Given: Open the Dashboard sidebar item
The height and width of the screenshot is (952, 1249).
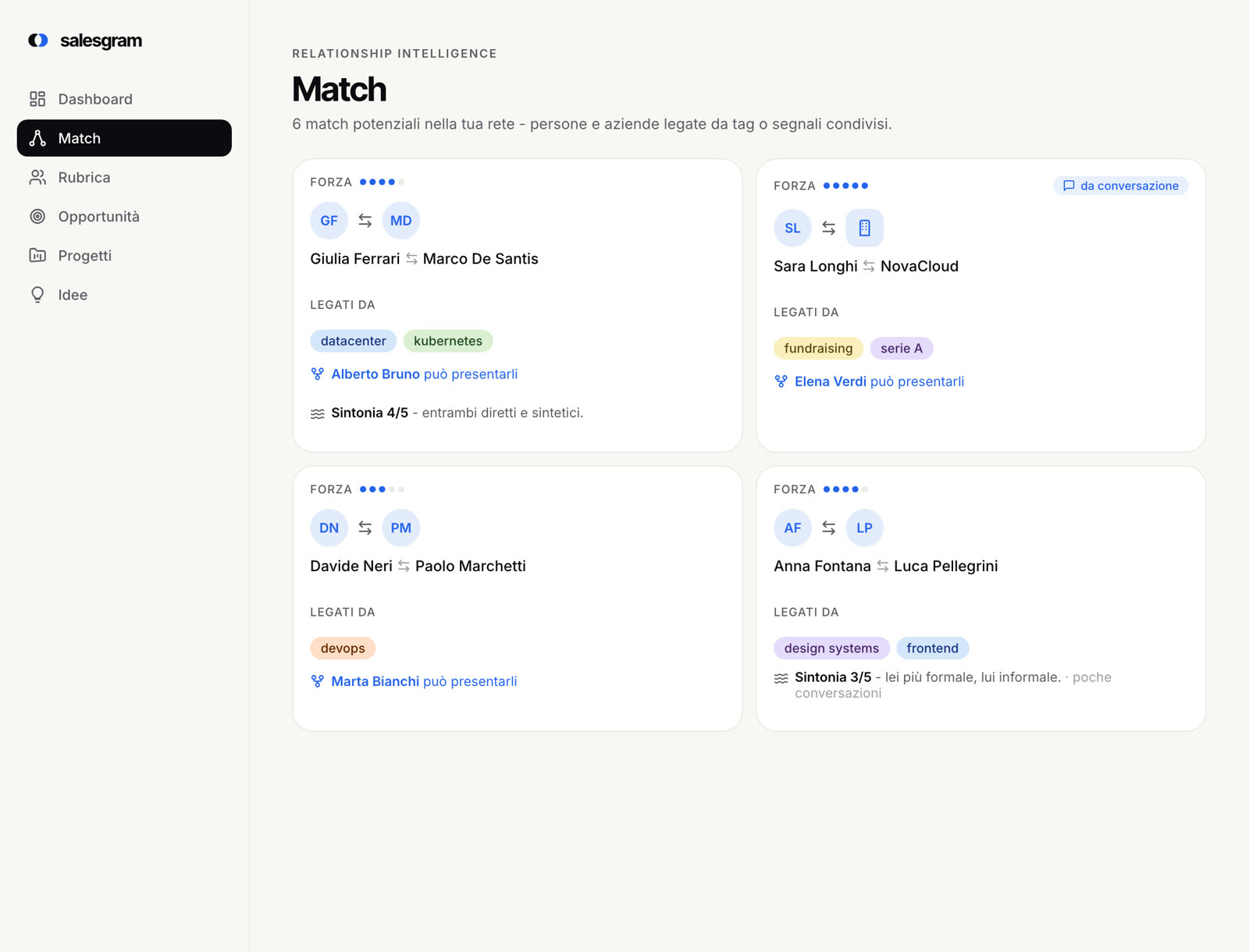Looking at the screenshot, I should coord(124,99).
